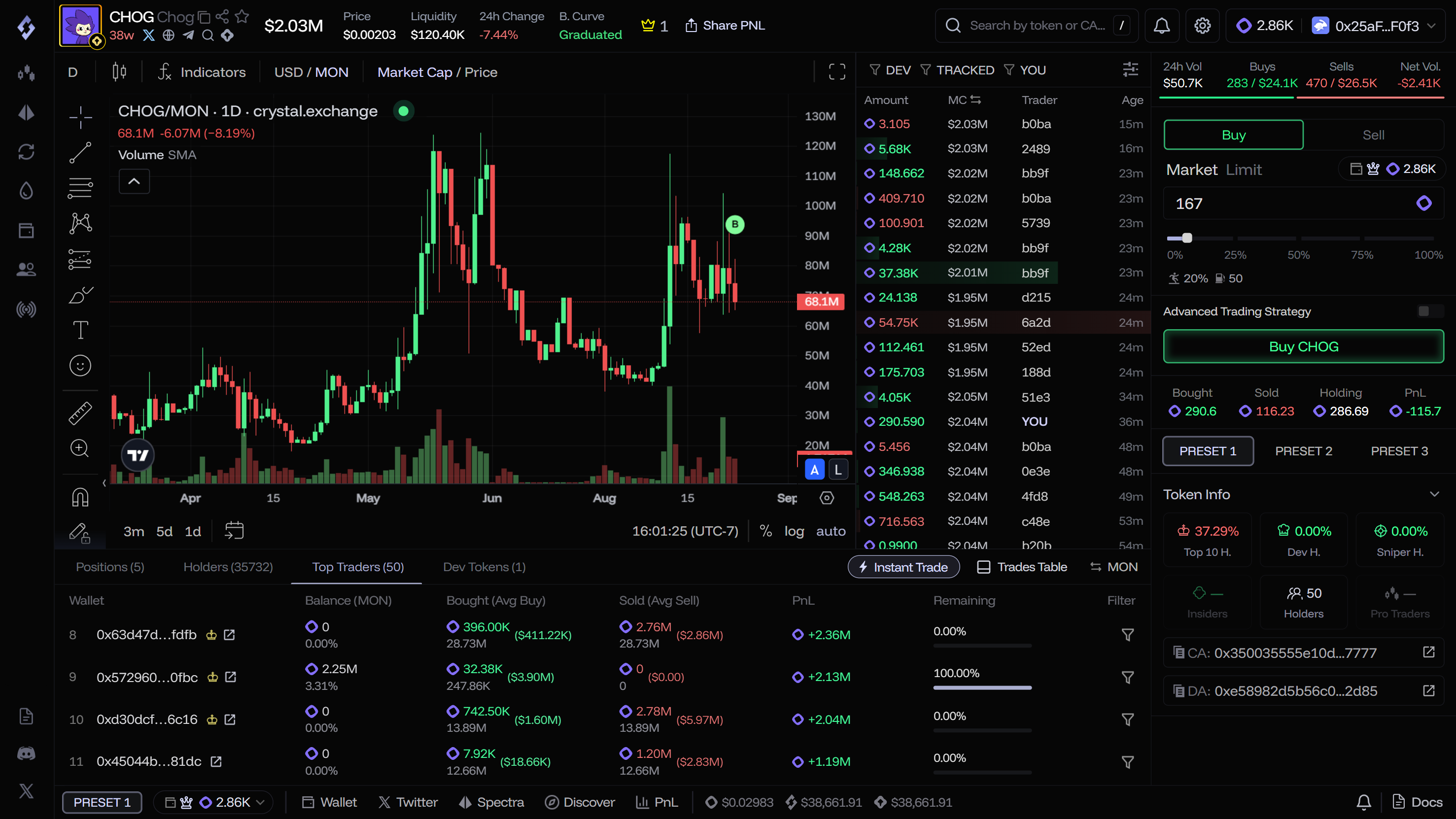Image resolution: width=1456 pixels, height=819 pixels.
Task: Toggle percent scale on the chart
Action: coord(765,531)
